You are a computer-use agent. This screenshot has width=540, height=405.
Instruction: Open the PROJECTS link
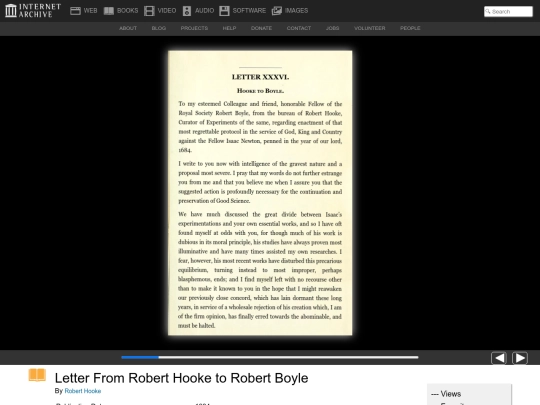pyautogui.click(x=194, y=28)
